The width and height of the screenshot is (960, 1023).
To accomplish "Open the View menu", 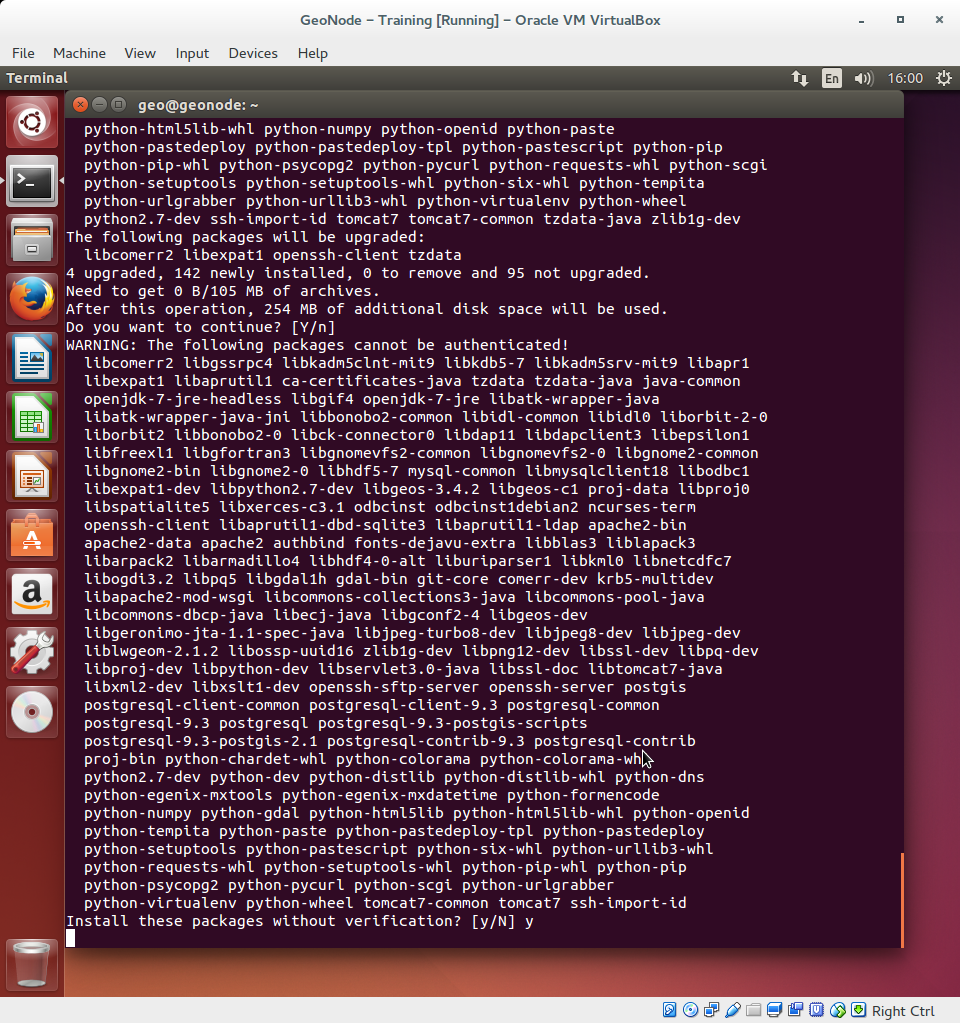I will pos(140,53).
